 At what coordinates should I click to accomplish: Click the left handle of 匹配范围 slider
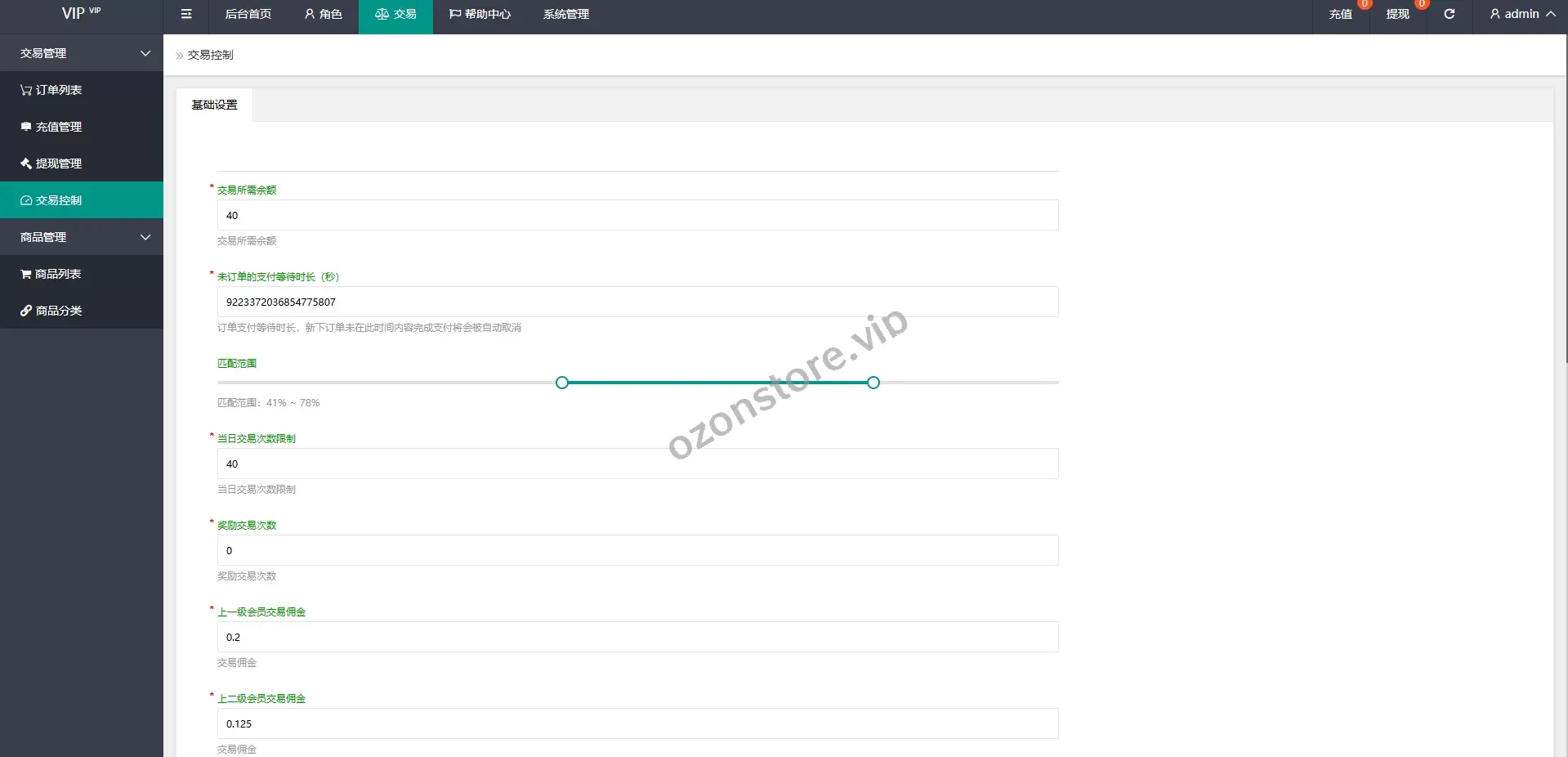point(561,383)
